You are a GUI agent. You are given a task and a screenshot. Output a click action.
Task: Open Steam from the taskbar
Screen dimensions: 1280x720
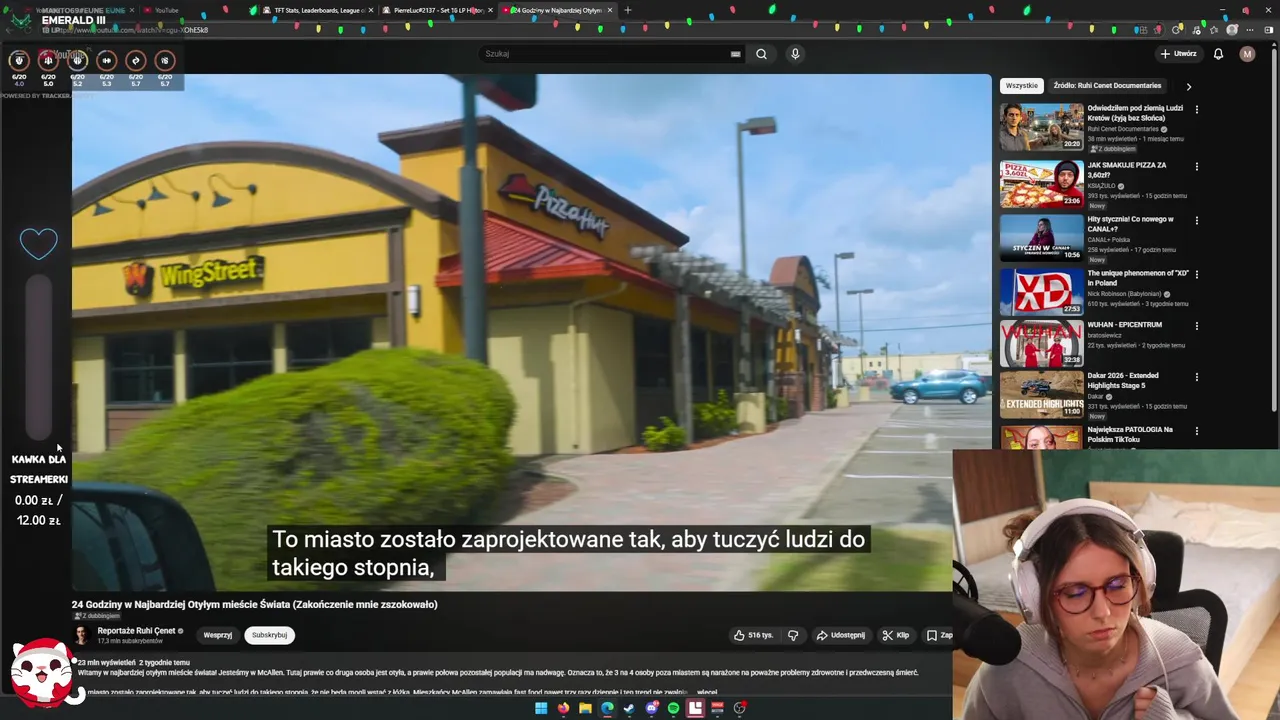(629, 708)
